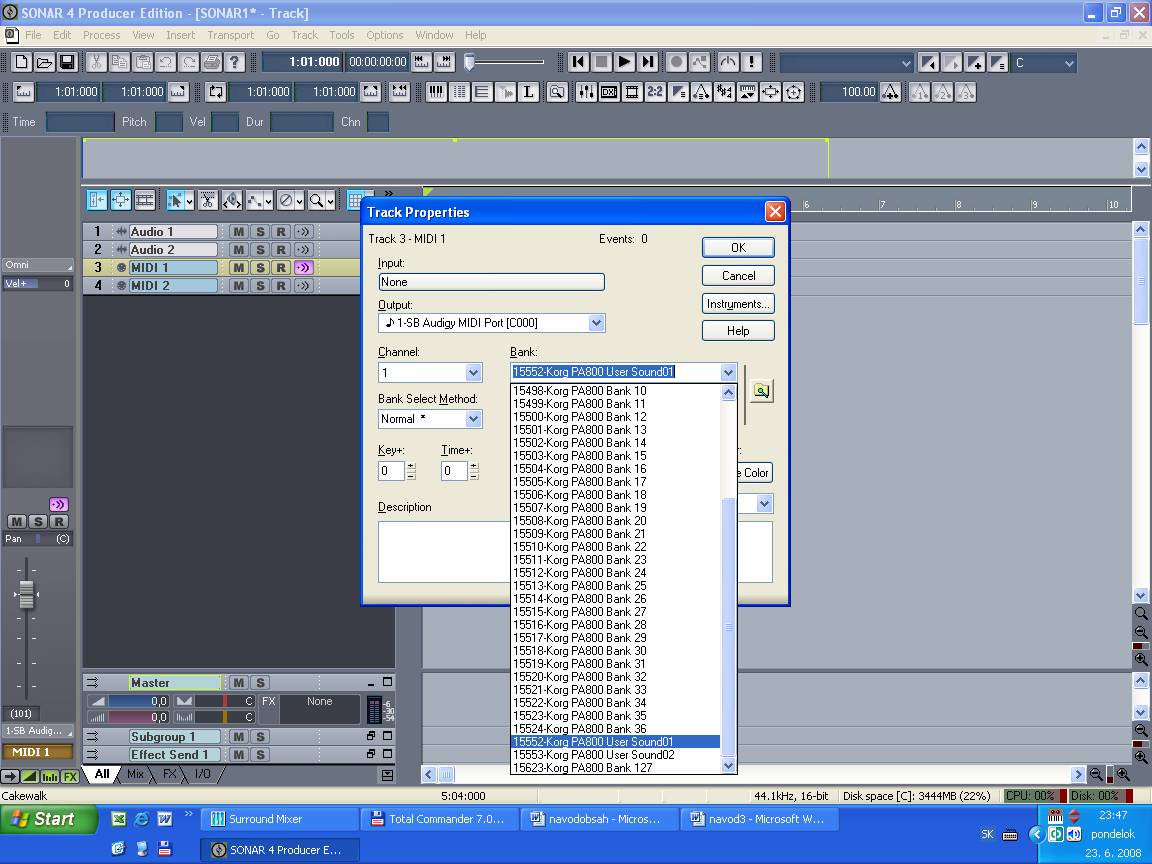Mute the MIDI 2 track

(x=238, y=286)
